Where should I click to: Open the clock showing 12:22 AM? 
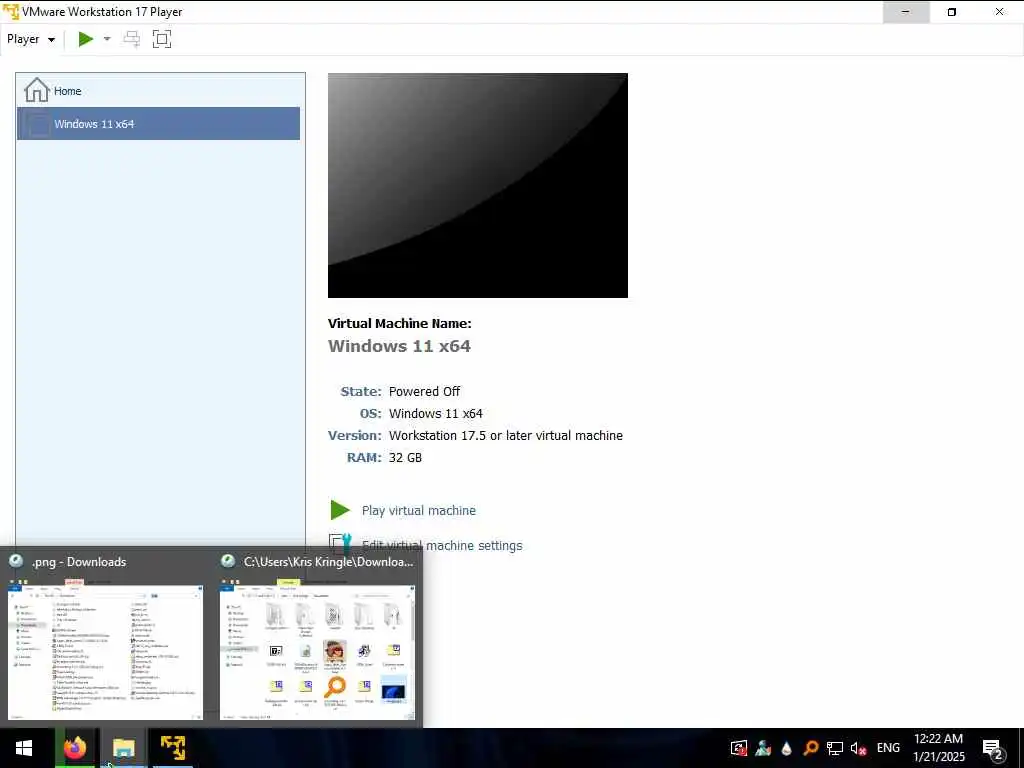pyautogui.click(x=938, y=748)
